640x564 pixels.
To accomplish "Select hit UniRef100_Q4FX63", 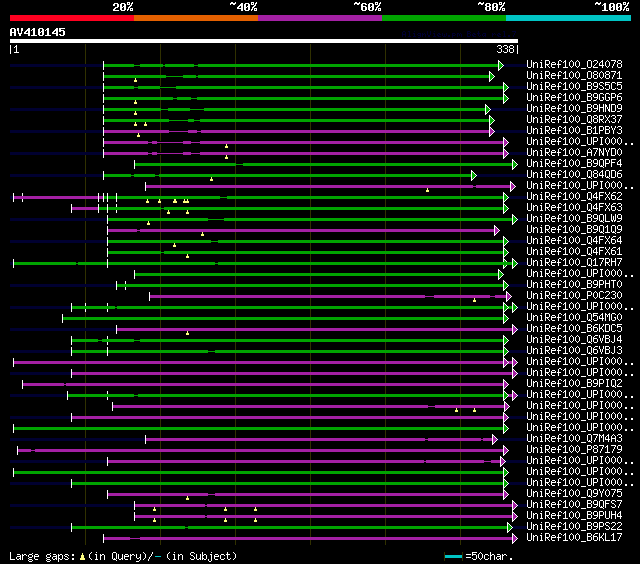I will (574, 208).
